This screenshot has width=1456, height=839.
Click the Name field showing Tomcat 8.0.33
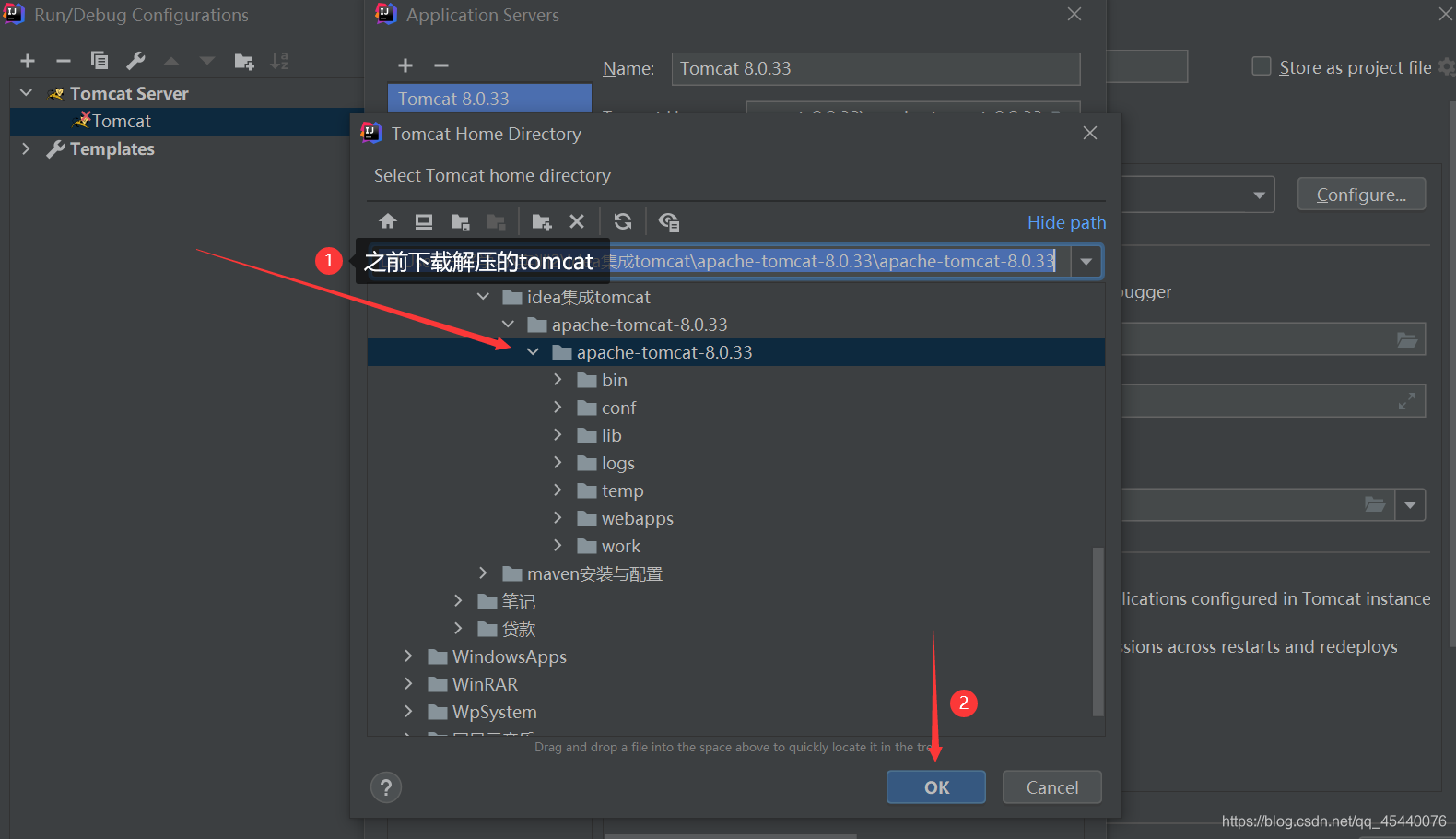875,68
